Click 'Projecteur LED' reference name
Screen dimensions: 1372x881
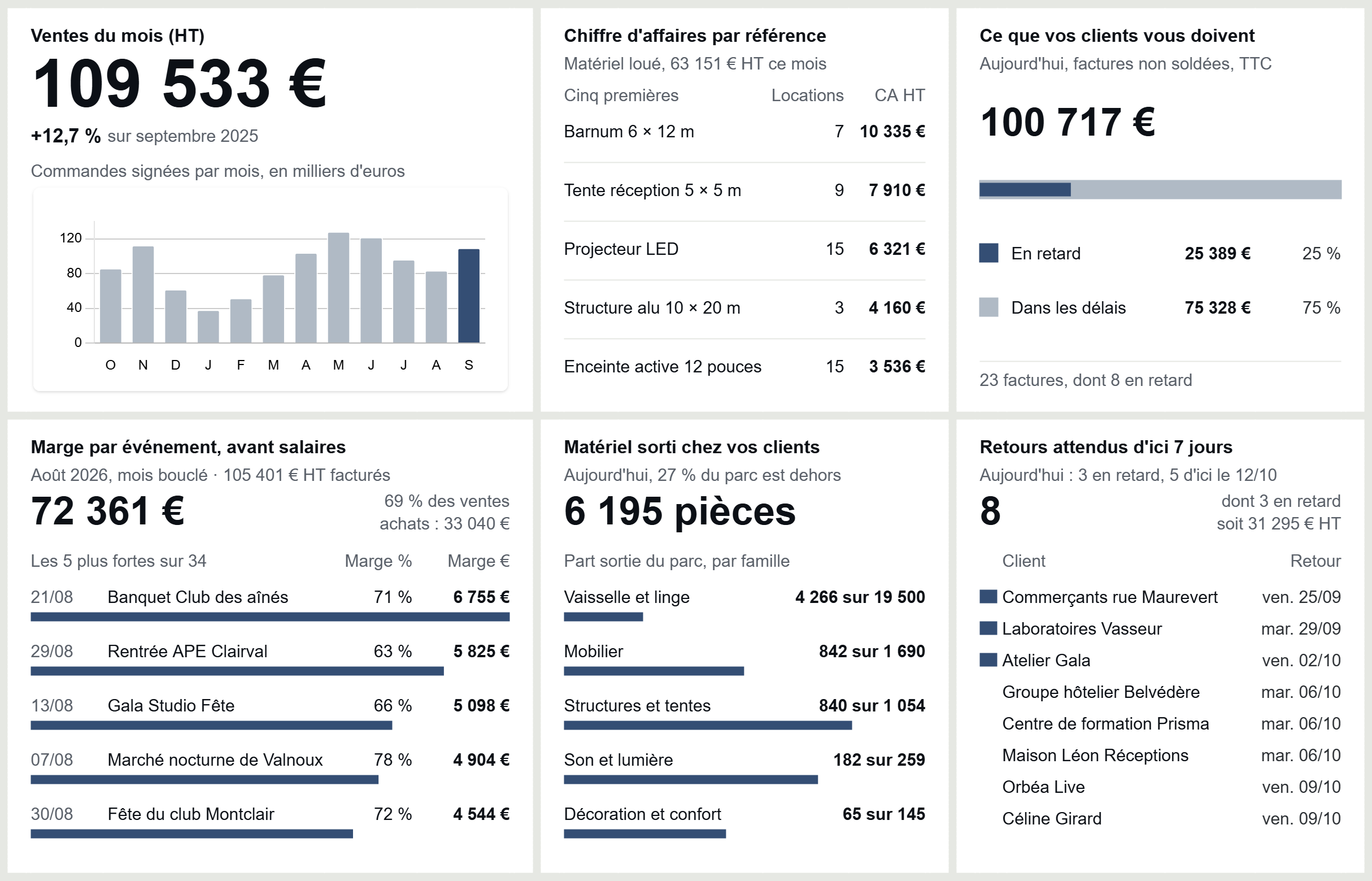(x=621, y=249)
